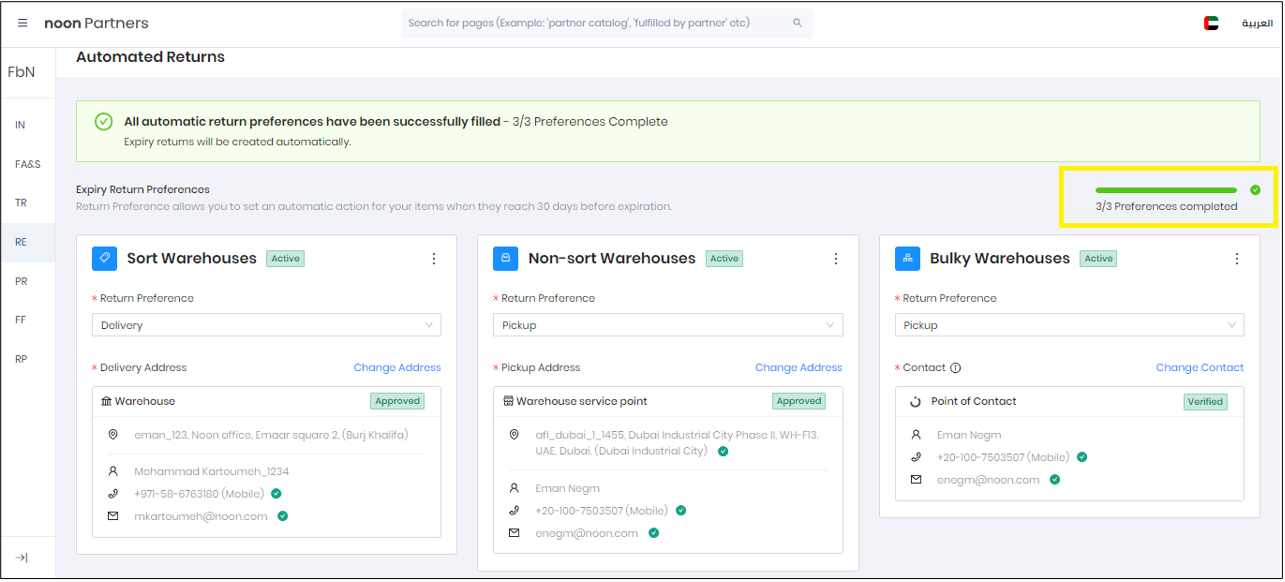Click the Approved badge on Warehouse service point
Image resolution: width=1285 pixels, height=582 pixels.
[799, 401]
